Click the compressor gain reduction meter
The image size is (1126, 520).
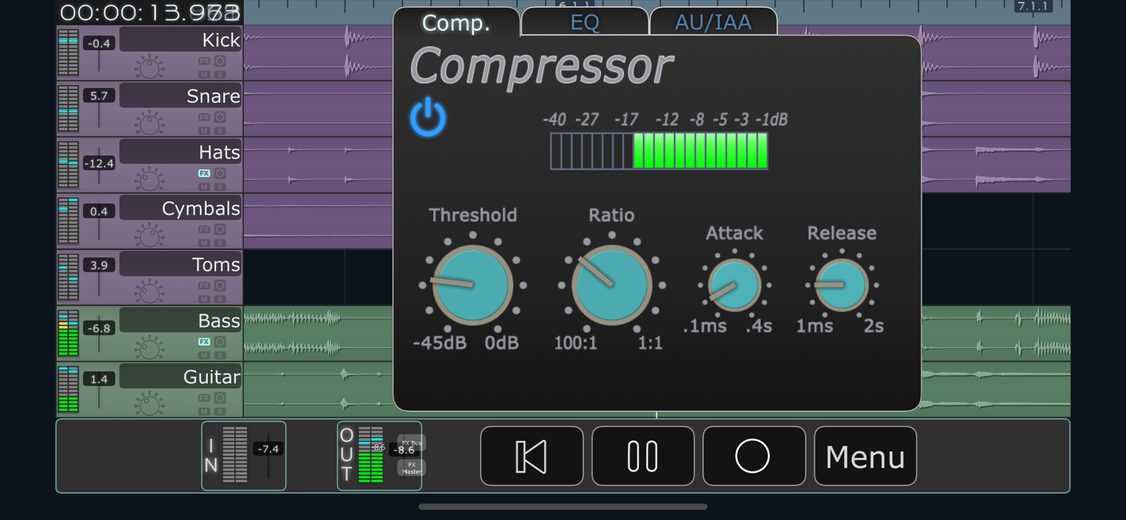click(659, 151)
